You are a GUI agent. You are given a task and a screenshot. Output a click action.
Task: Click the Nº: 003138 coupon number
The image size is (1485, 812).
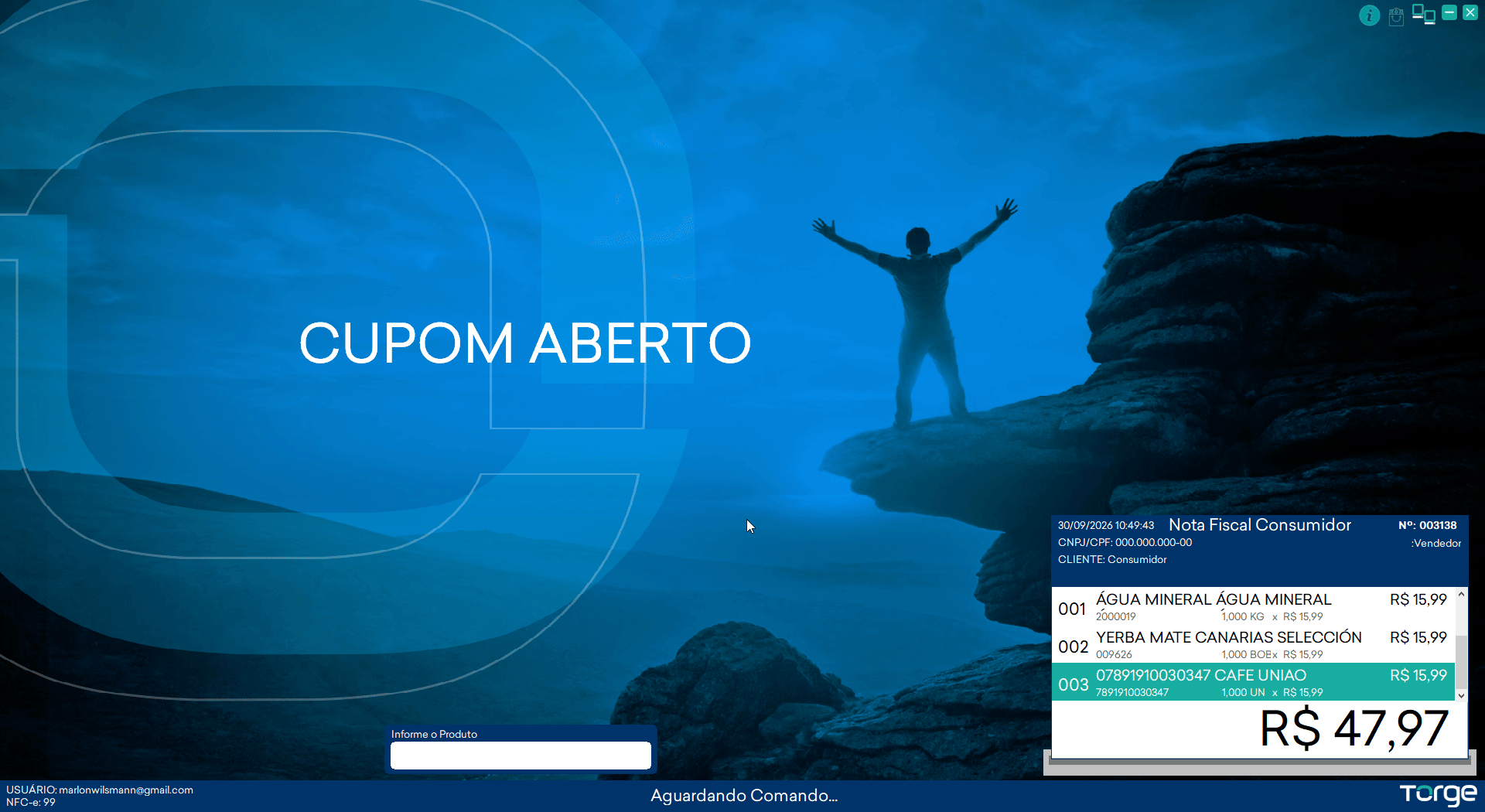(x=1427, y=525)
